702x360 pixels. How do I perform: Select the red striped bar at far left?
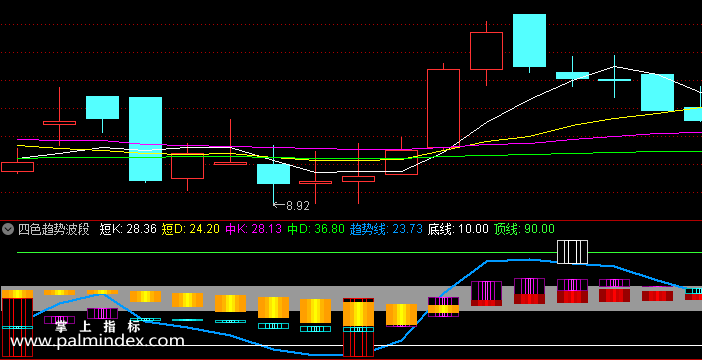point(17,327)
